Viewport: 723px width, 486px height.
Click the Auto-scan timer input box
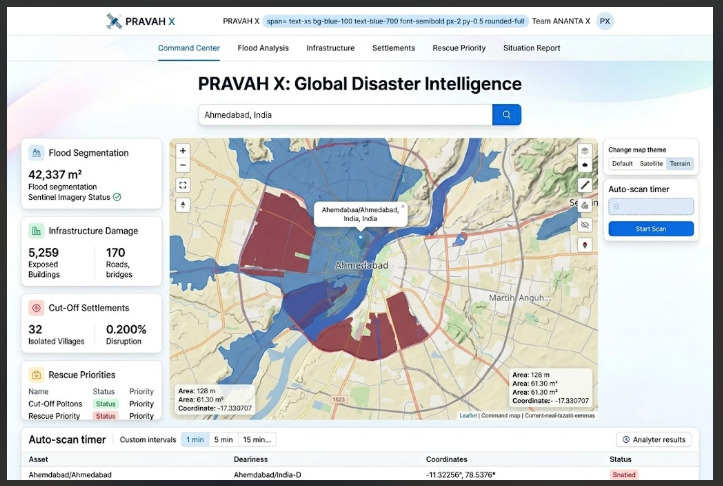(x=651, y=207)
